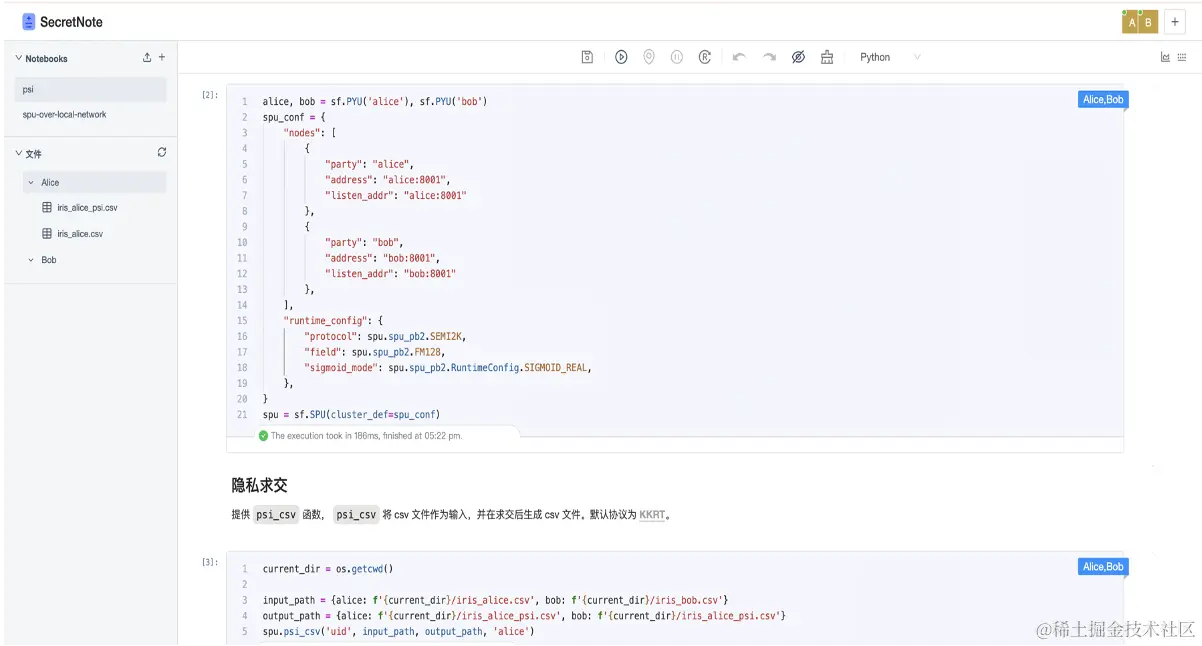The width and height of the screenshot is (1202, 646).
Task: Click the location pin icon in toolbar
Action: coord(649,57)
